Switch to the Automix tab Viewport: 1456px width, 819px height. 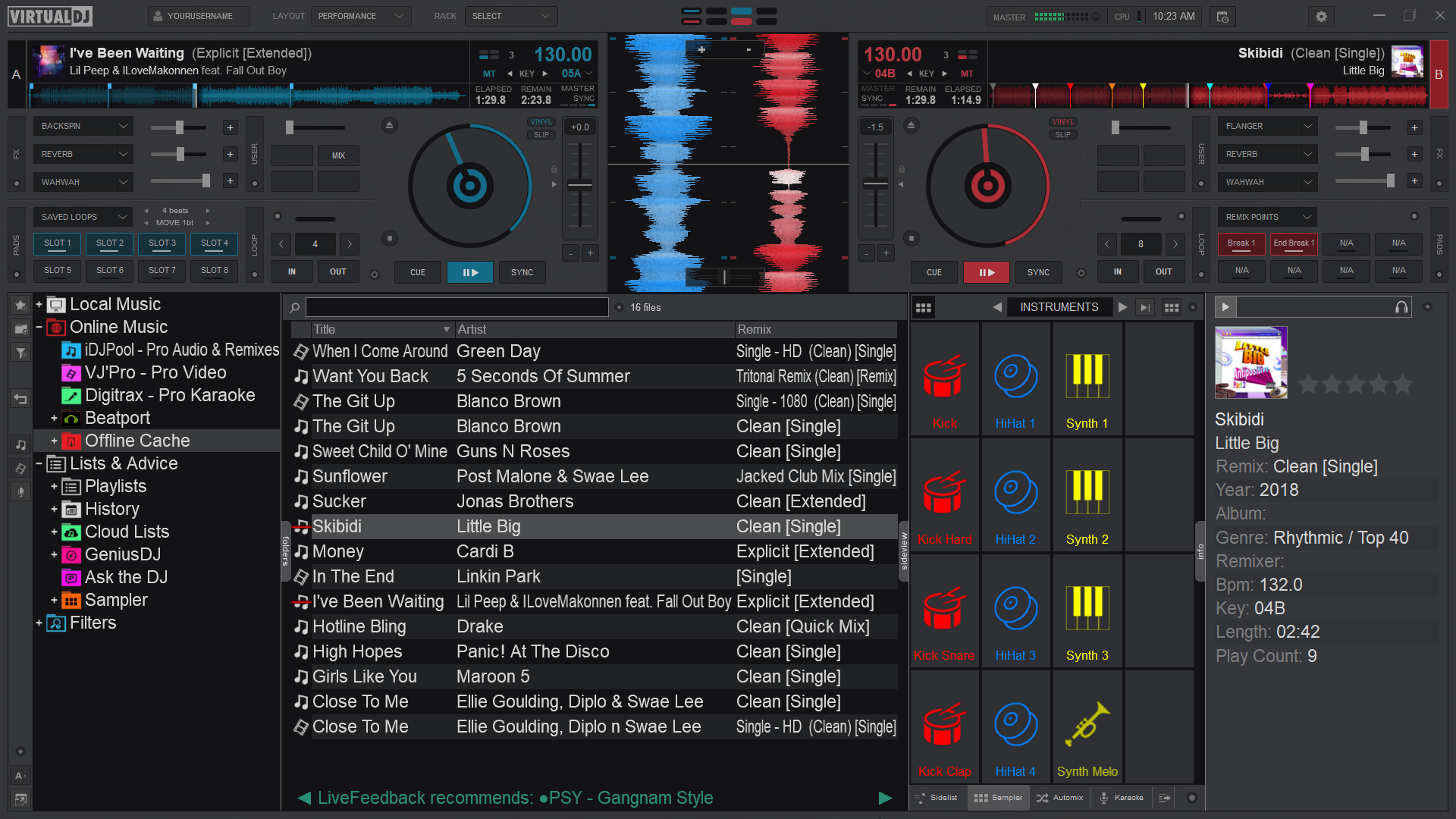point(1060,798)
